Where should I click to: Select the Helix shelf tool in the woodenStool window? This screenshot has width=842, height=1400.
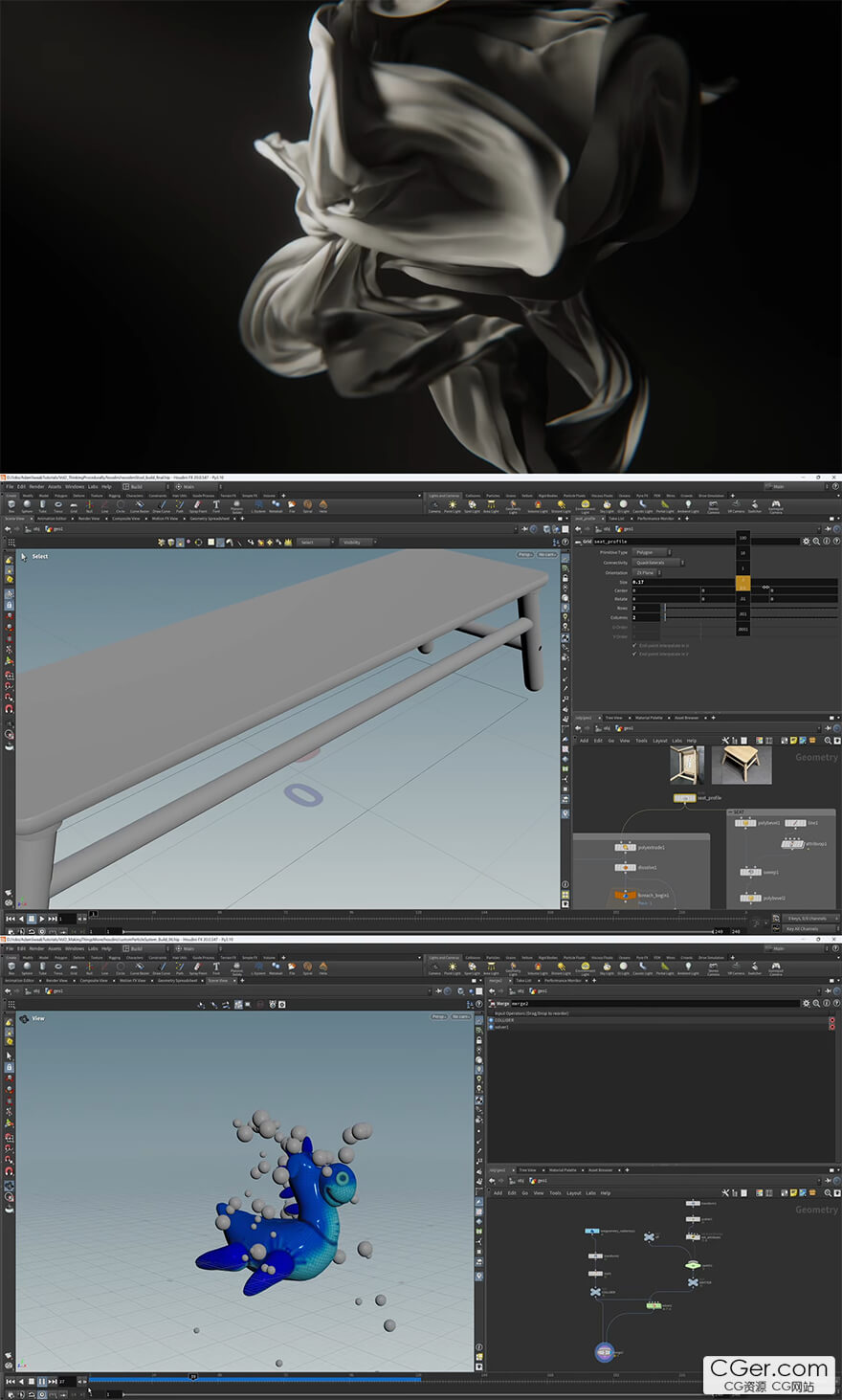pyautogui.click(x=322, y=506)
